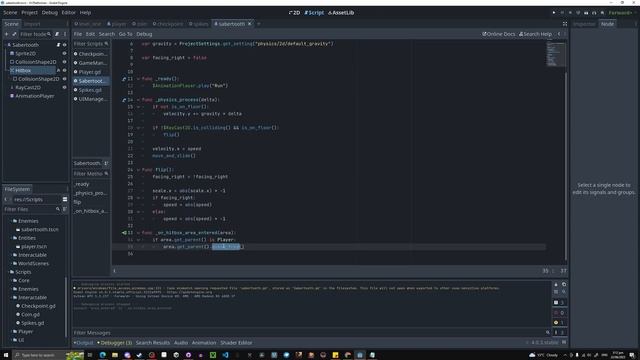Expand the WorldScenes folder

coord(12,264)
